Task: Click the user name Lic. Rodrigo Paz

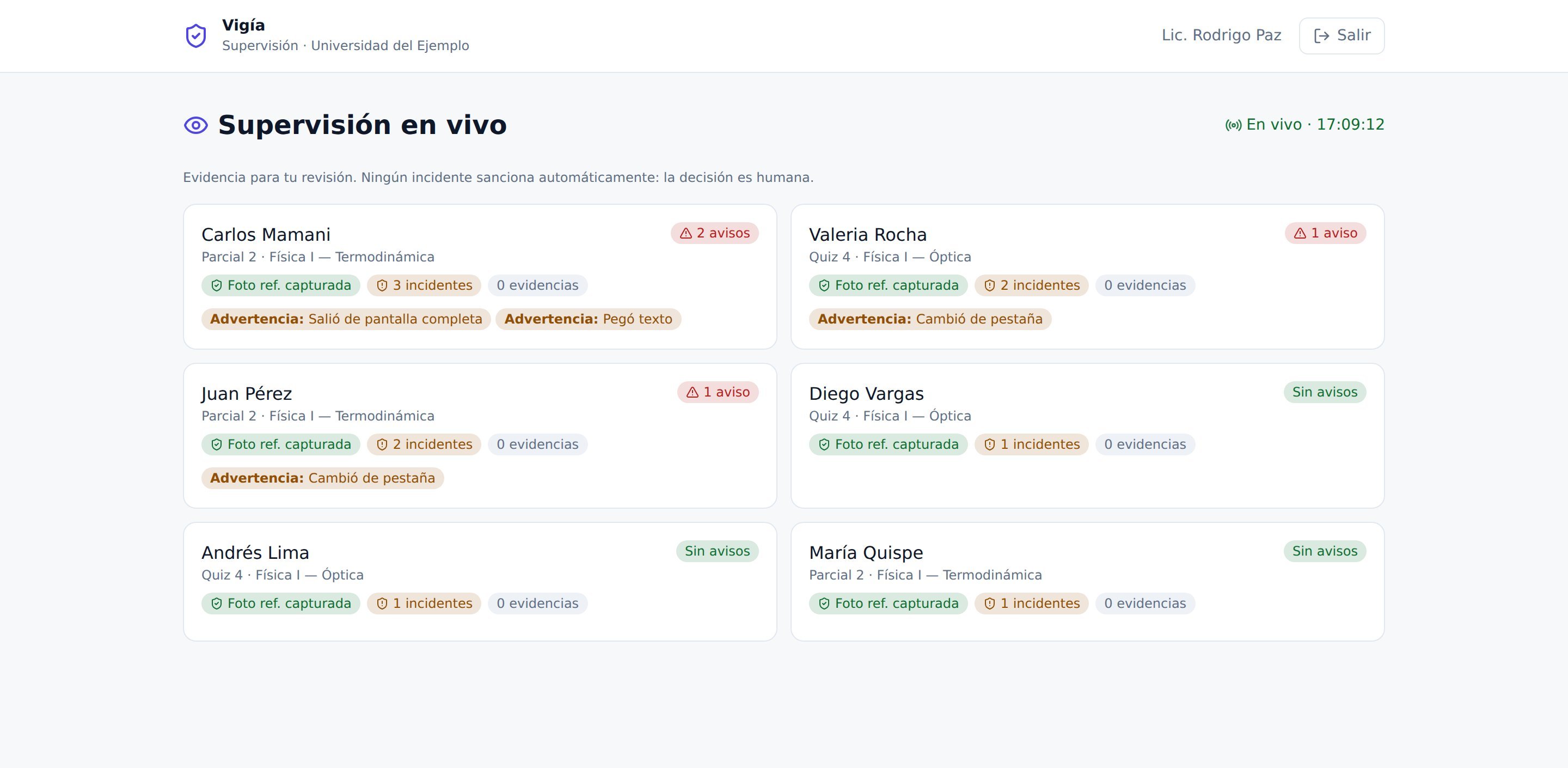Action: pyautogui.click(x=1221, y=35)
